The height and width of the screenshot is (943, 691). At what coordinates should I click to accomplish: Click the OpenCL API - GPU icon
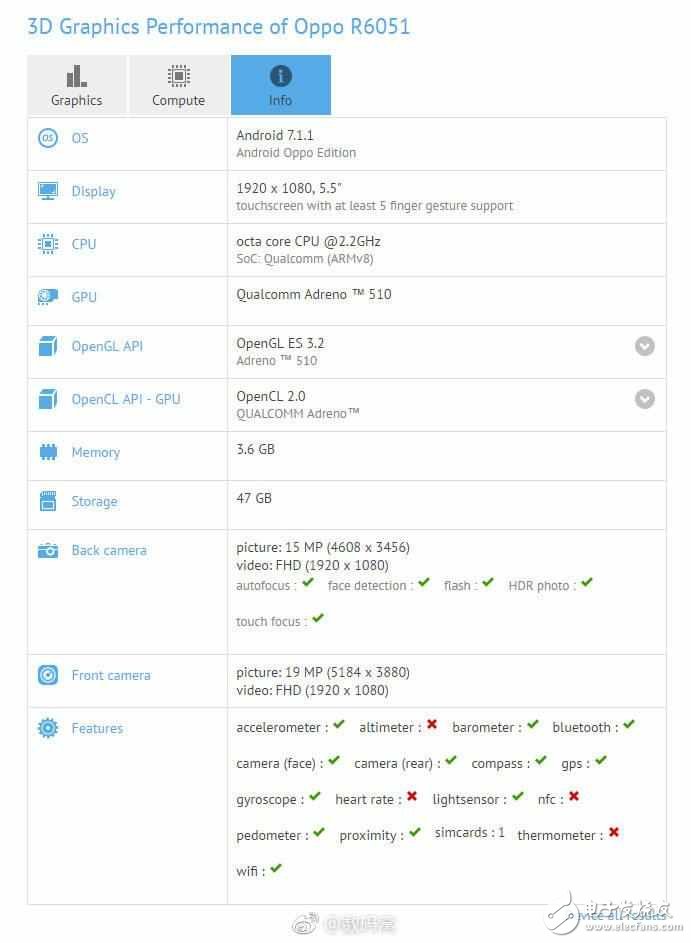(x=48, y=398)
